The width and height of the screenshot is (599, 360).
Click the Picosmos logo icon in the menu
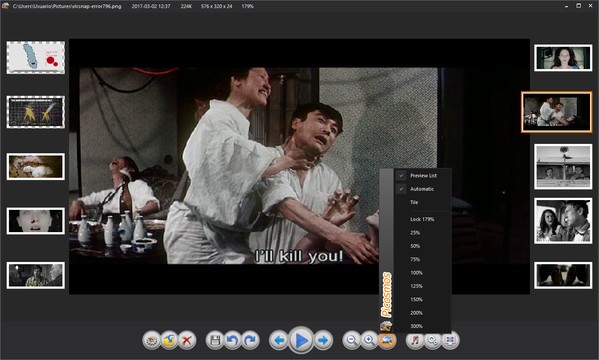(x=386, y=326)
